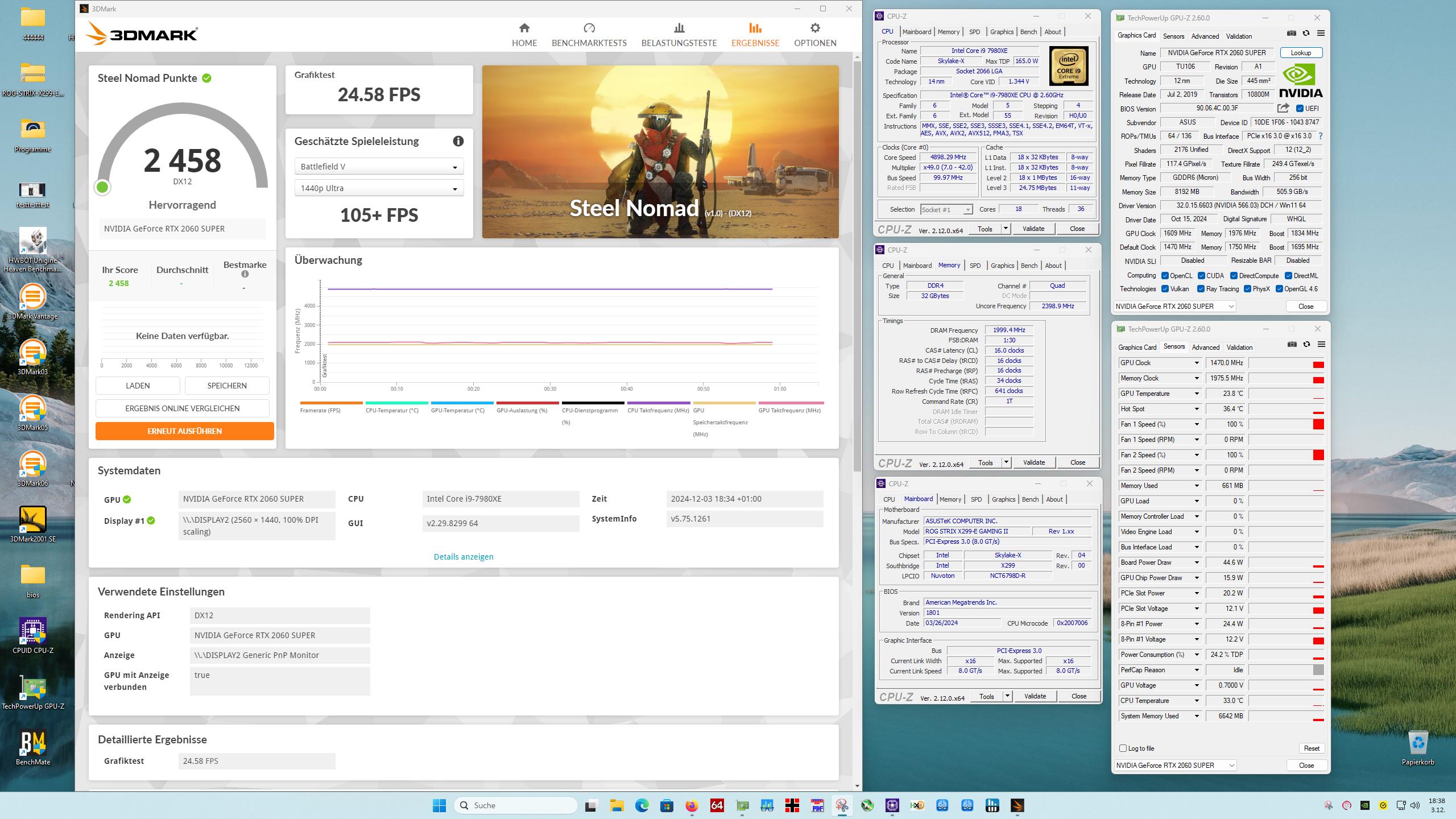The width and height of the screenshot is (1456, 819).
Task: Open hamburger menu in GPU-Z Sensors window
Action: [x=1321, y=344]
